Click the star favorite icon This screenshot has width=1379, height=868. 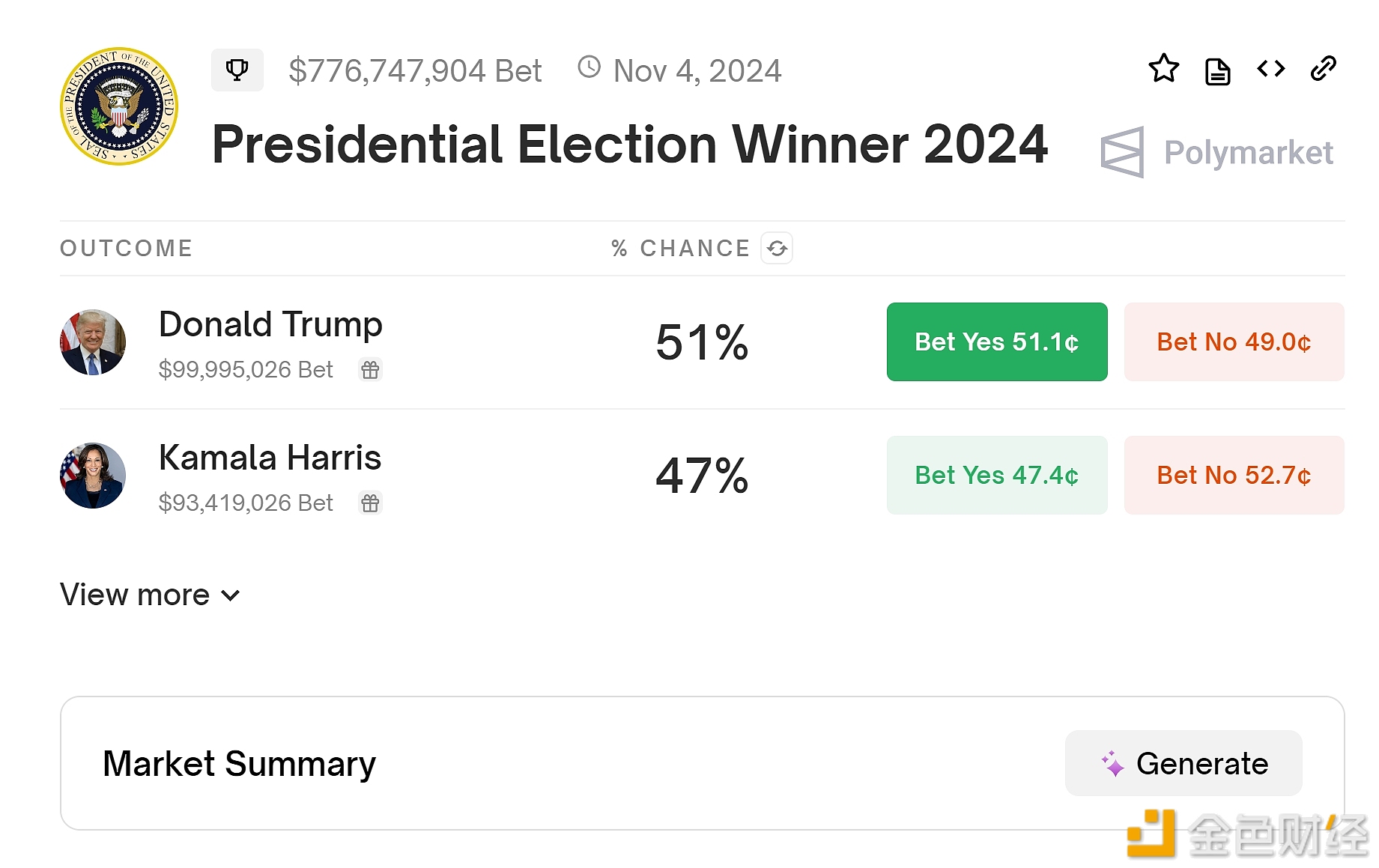coord(1163,69)
